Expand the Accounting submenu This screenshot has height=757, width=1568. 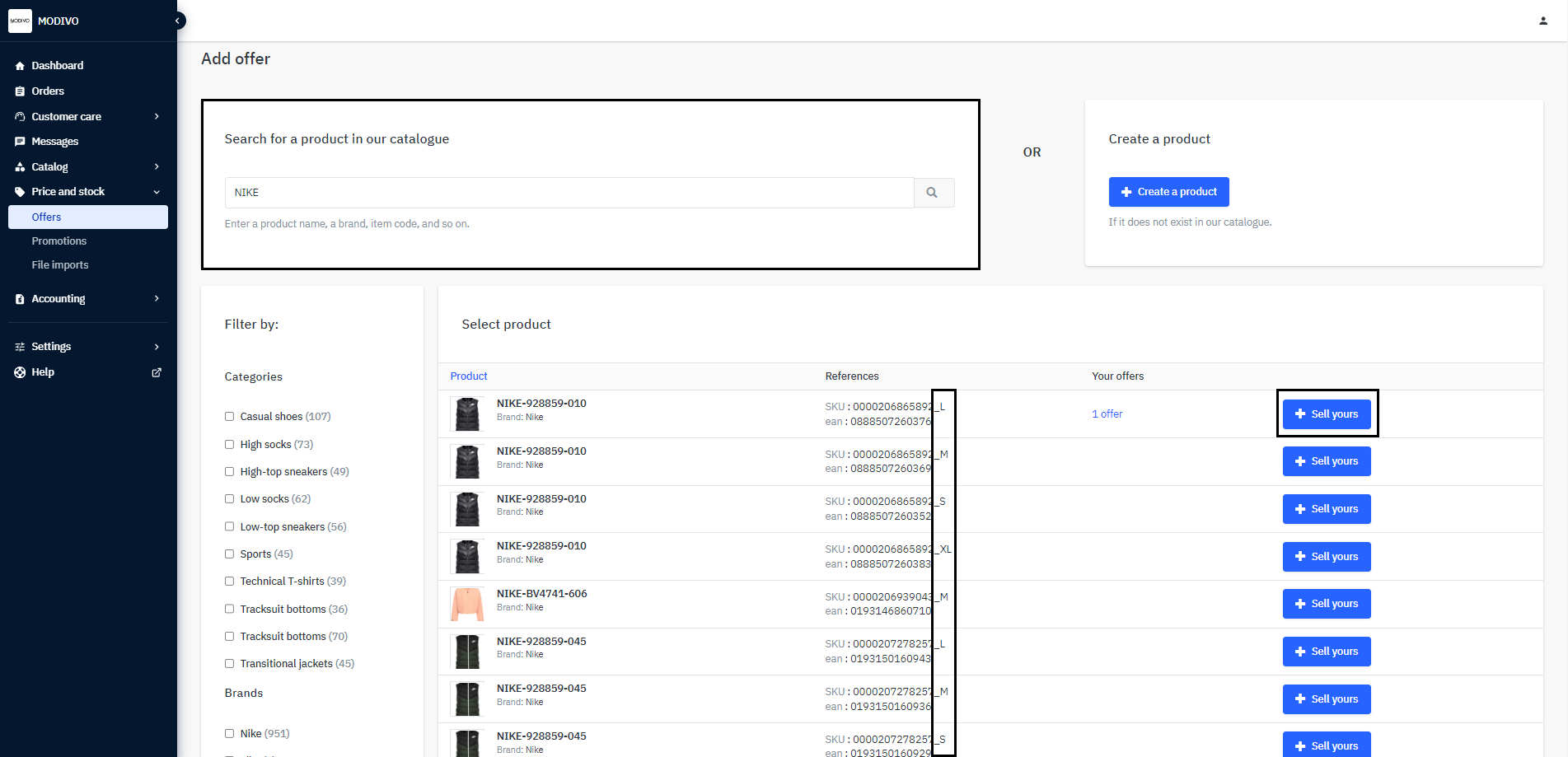pyautogui.click(x=157, y=298)
